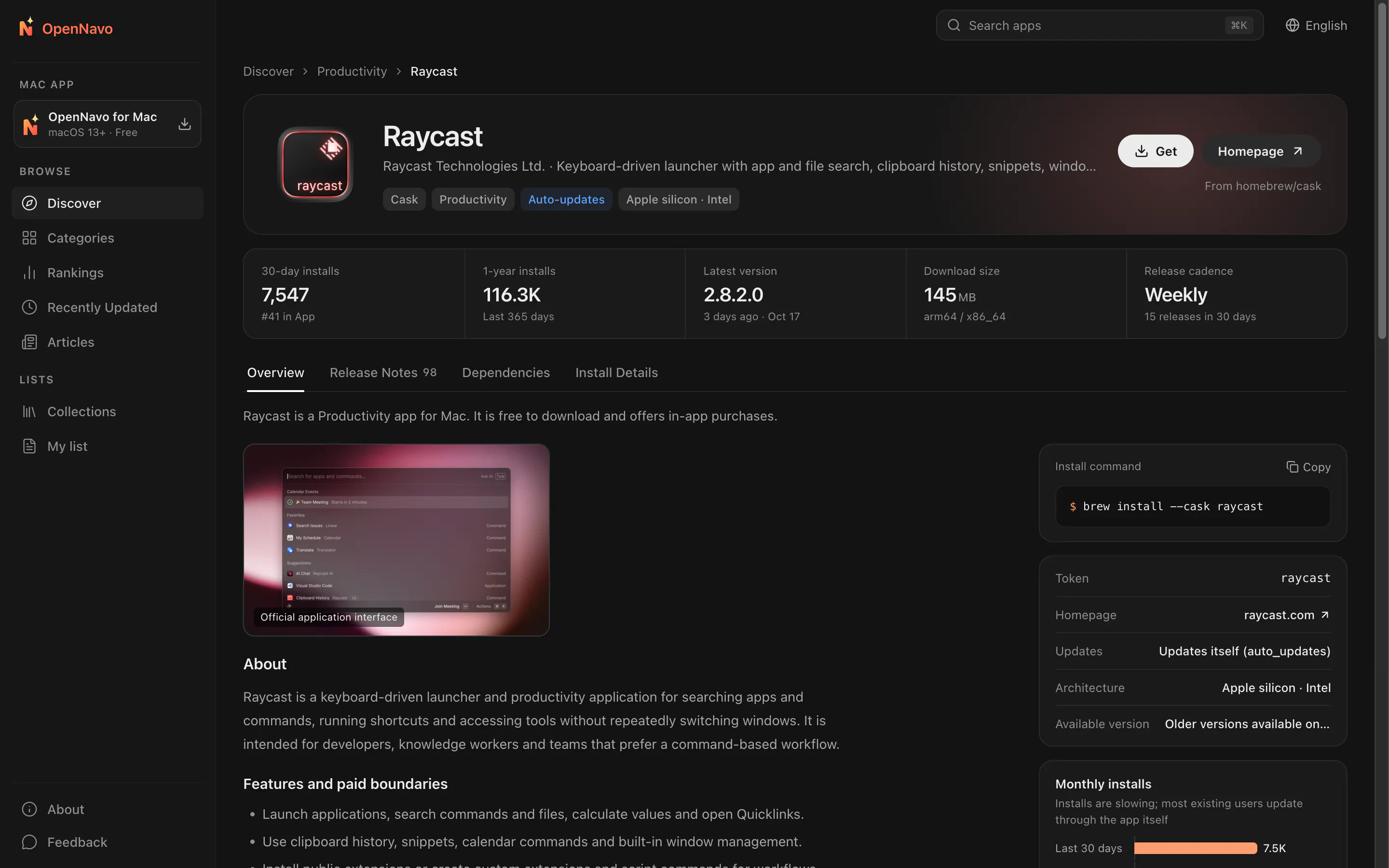This screenshot has width=1389, height=868.
Task: Click the 2.8.2.0 latest version value
Action: 733,295
